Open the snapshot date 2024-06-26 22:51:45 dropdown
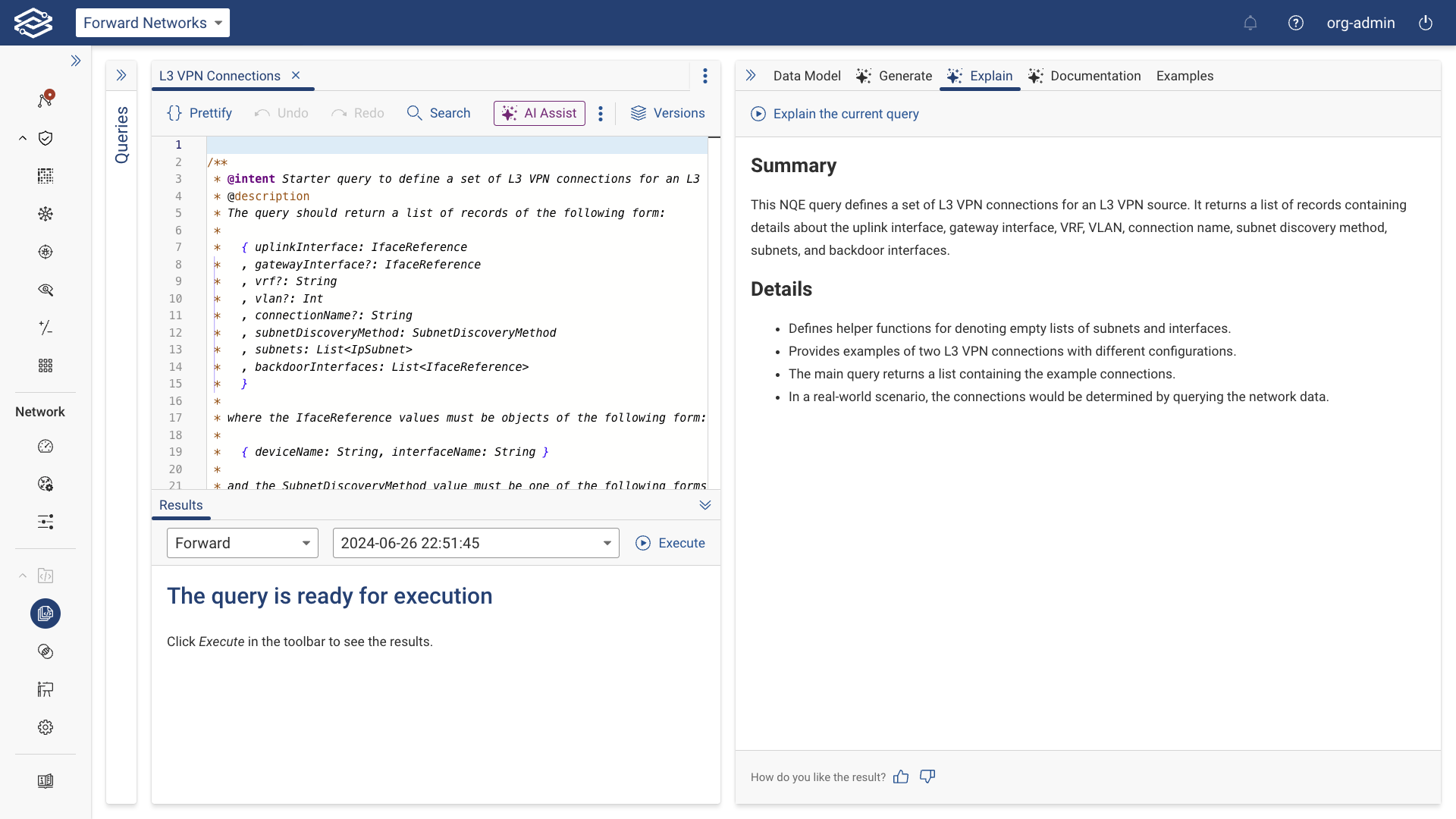1456x819 pixels. pyautogui.click(x=476, y=543)
